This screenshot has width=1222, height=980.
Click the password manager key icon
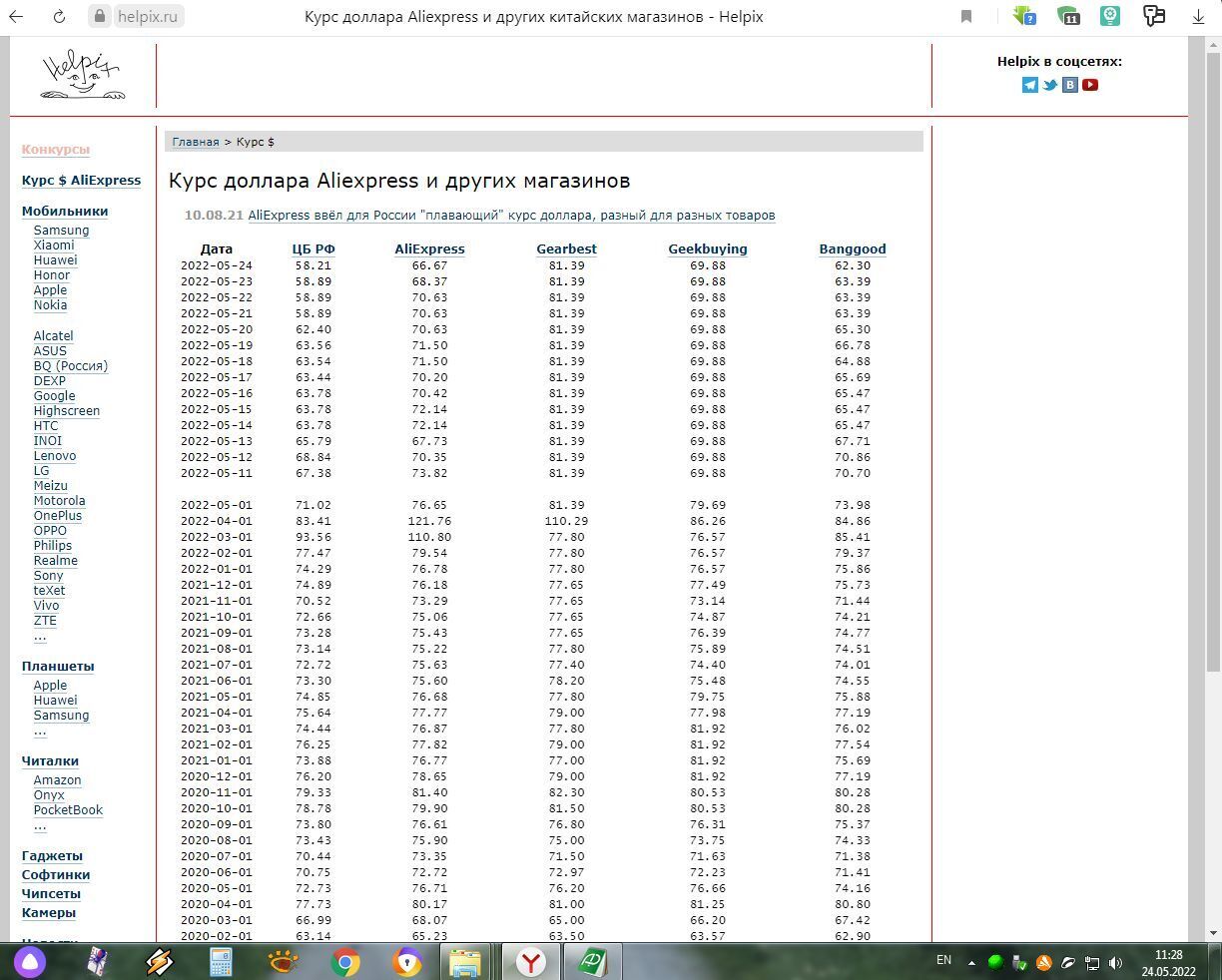(1154, 16)
